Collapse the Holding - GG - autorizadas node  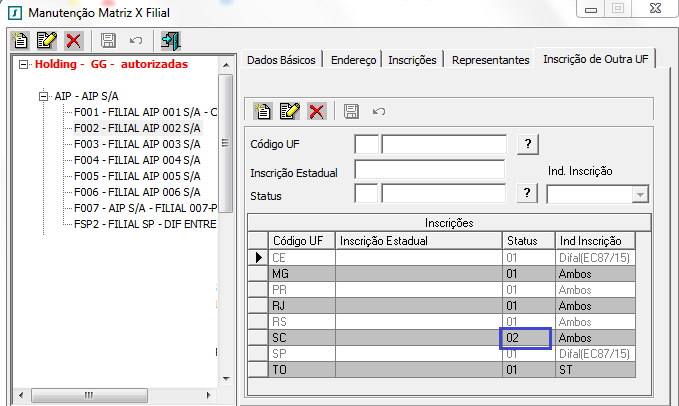23,64
